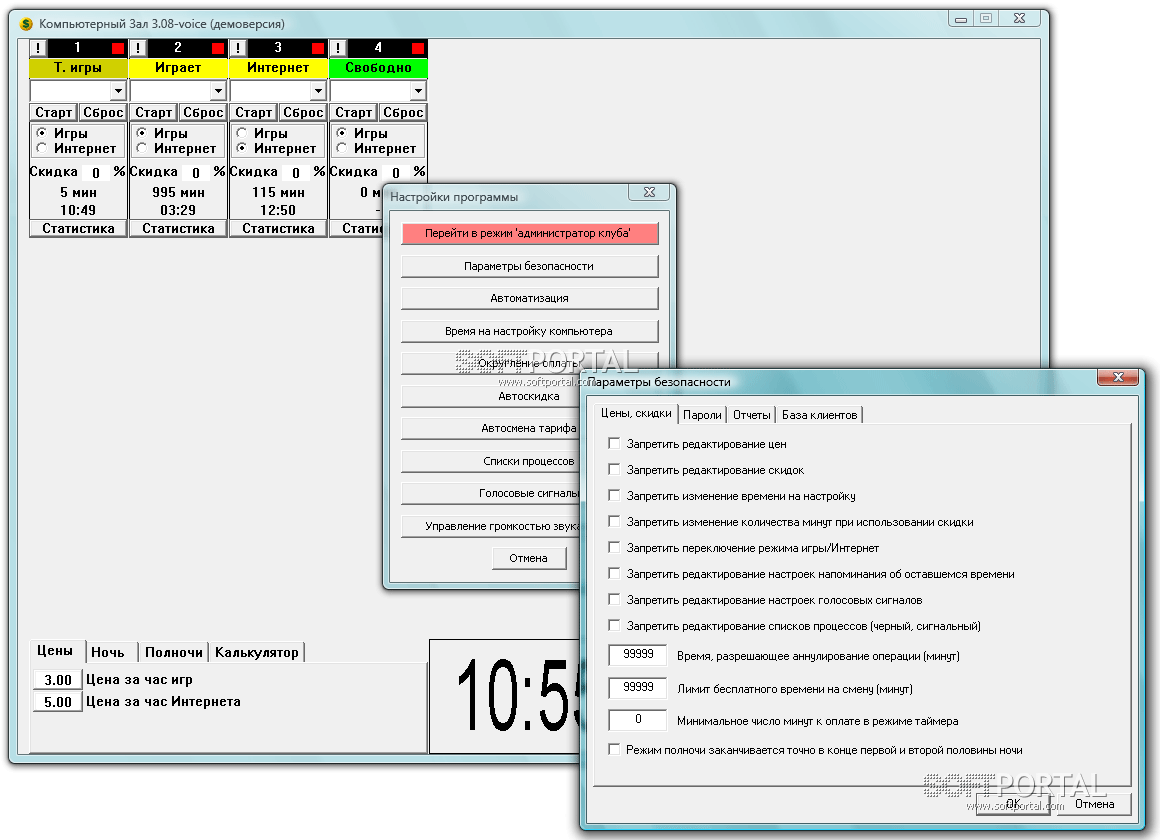The height and width of the screenshot is (840, 1160).
Task: Edit Скидка percent field for computer 1
Action: point(95,172)
